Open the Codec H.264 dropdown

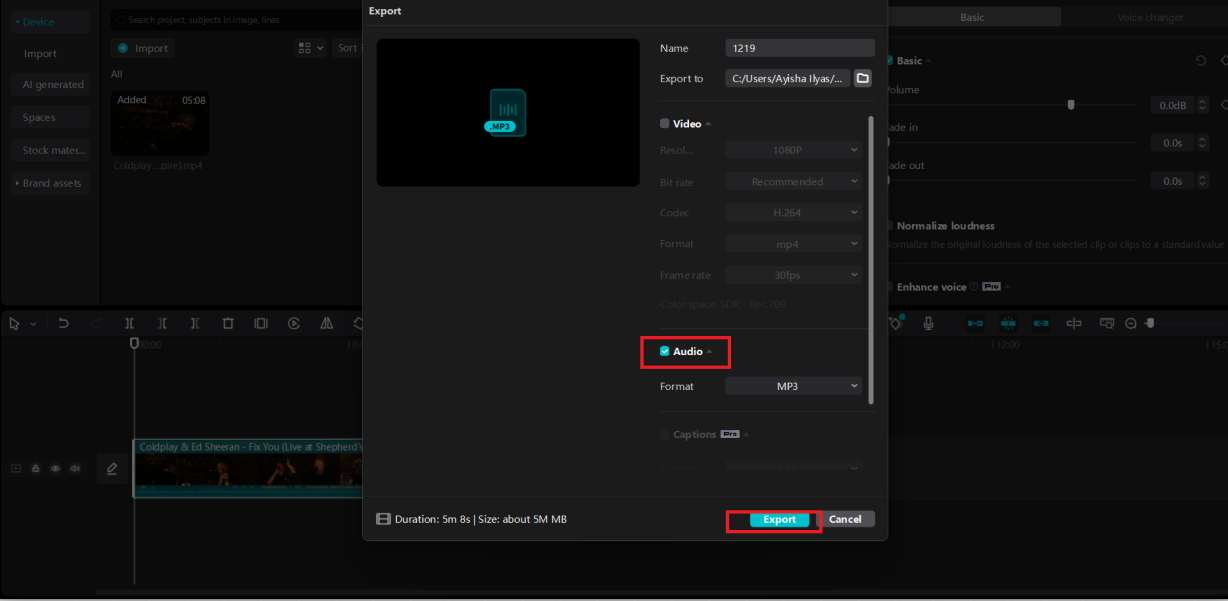[793, 213]
